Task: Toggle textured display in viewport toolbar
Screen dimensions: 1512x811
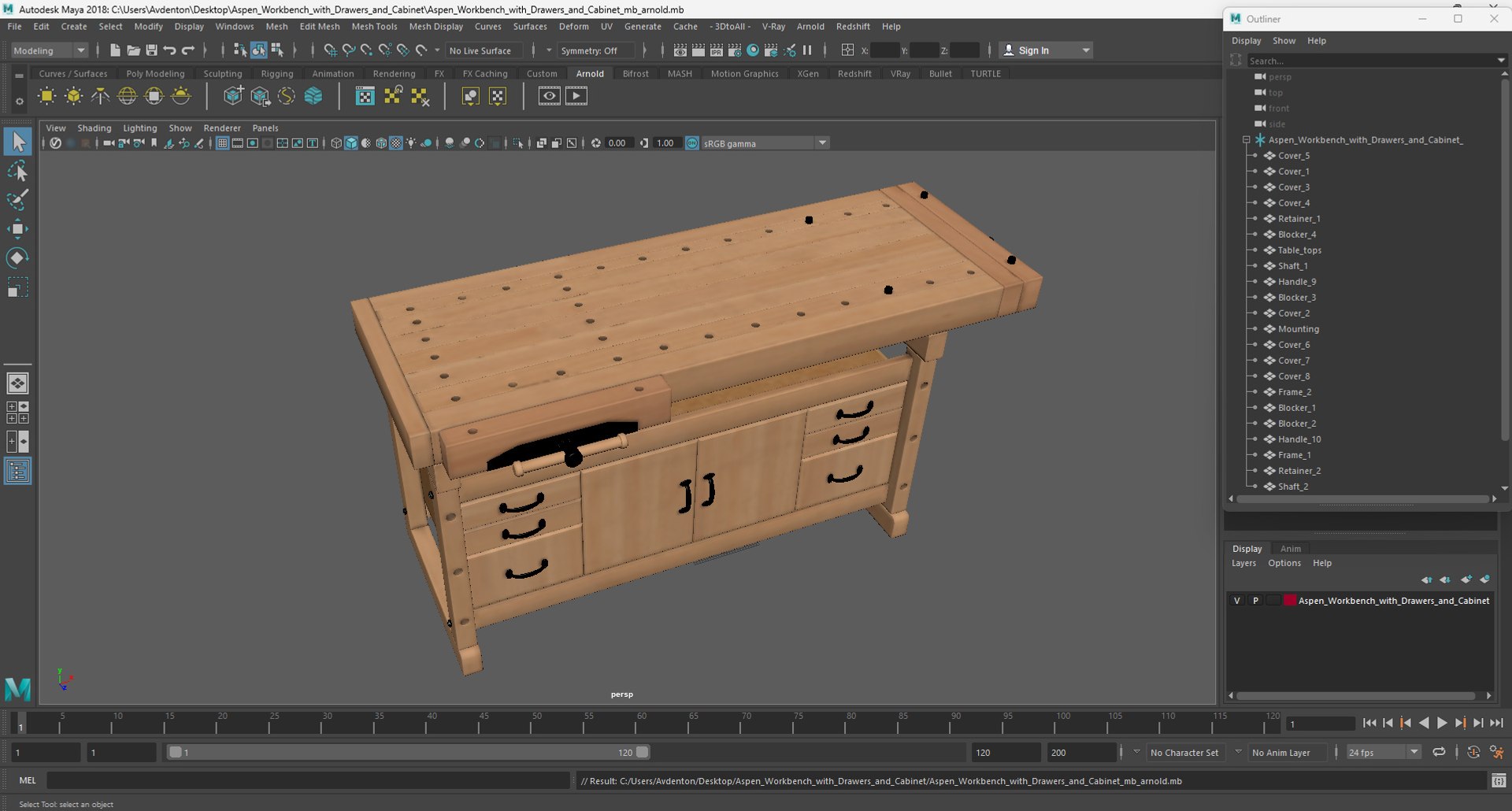Action: click(x=396, y=143)
